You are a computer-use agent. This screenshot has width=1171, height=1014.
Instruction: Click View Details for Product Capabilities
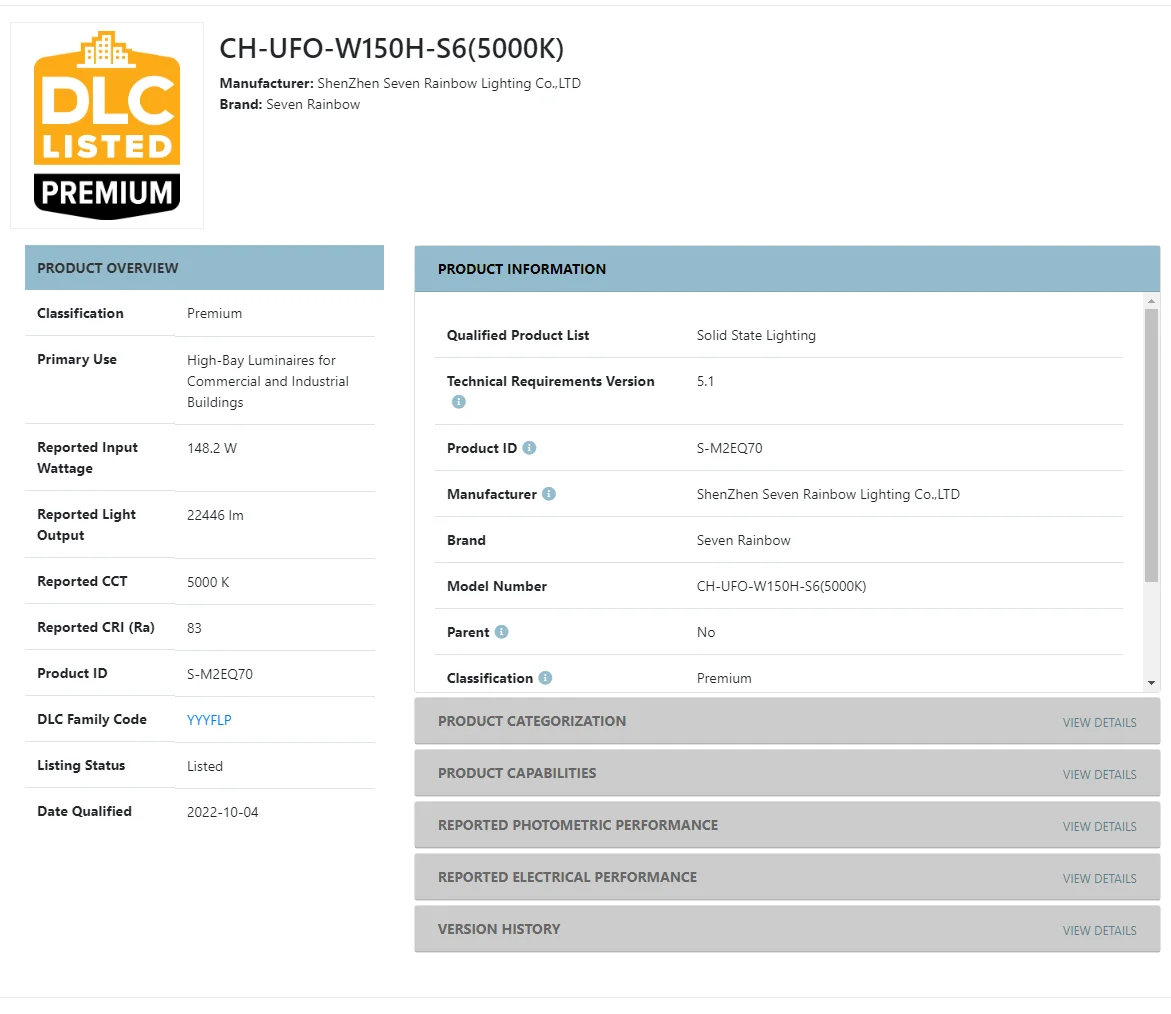pyautogui.click(x=1099, y=774)
